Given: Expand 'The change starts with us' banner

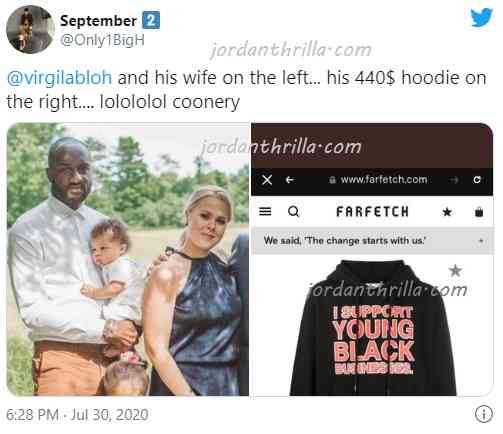Looking at the screenshot, I should 481,240.
